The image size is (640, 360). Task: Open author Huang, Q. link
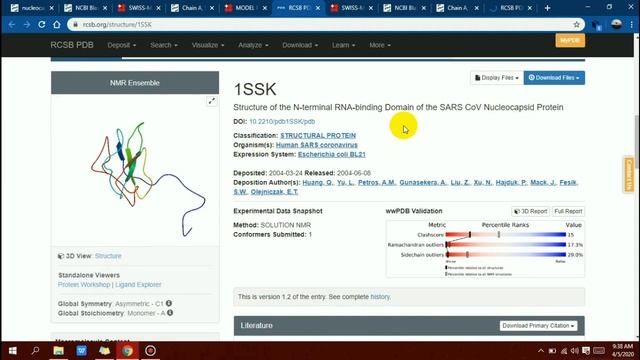[x=318, y=182]
